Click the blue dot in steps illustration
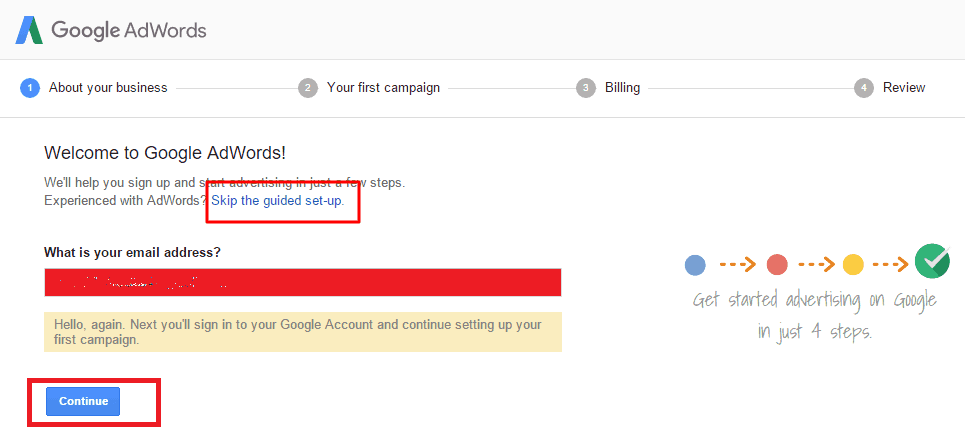965x447 pixels. pyautogui.click(x=695, y=265)
